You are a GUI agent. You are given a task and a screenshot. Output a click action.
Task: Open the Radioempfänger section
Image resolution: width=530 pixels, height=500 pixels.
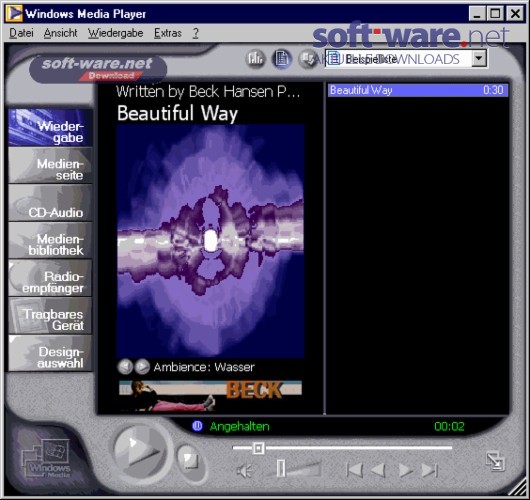point(50,278)
